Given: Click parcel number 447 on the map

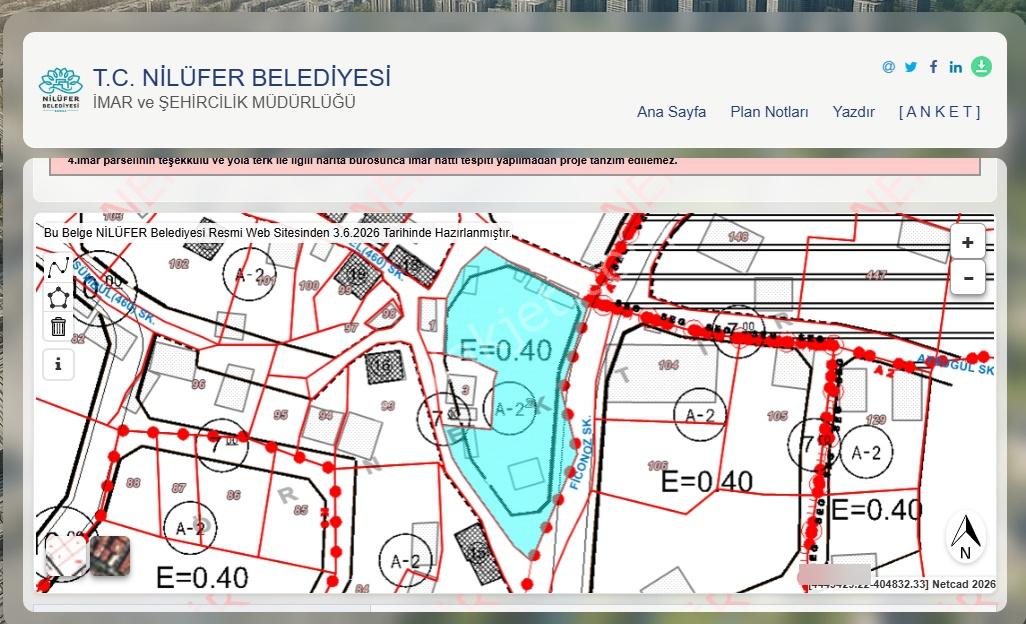Looking at the screenshot, I should pyautogui.click(x=876, y=275).
